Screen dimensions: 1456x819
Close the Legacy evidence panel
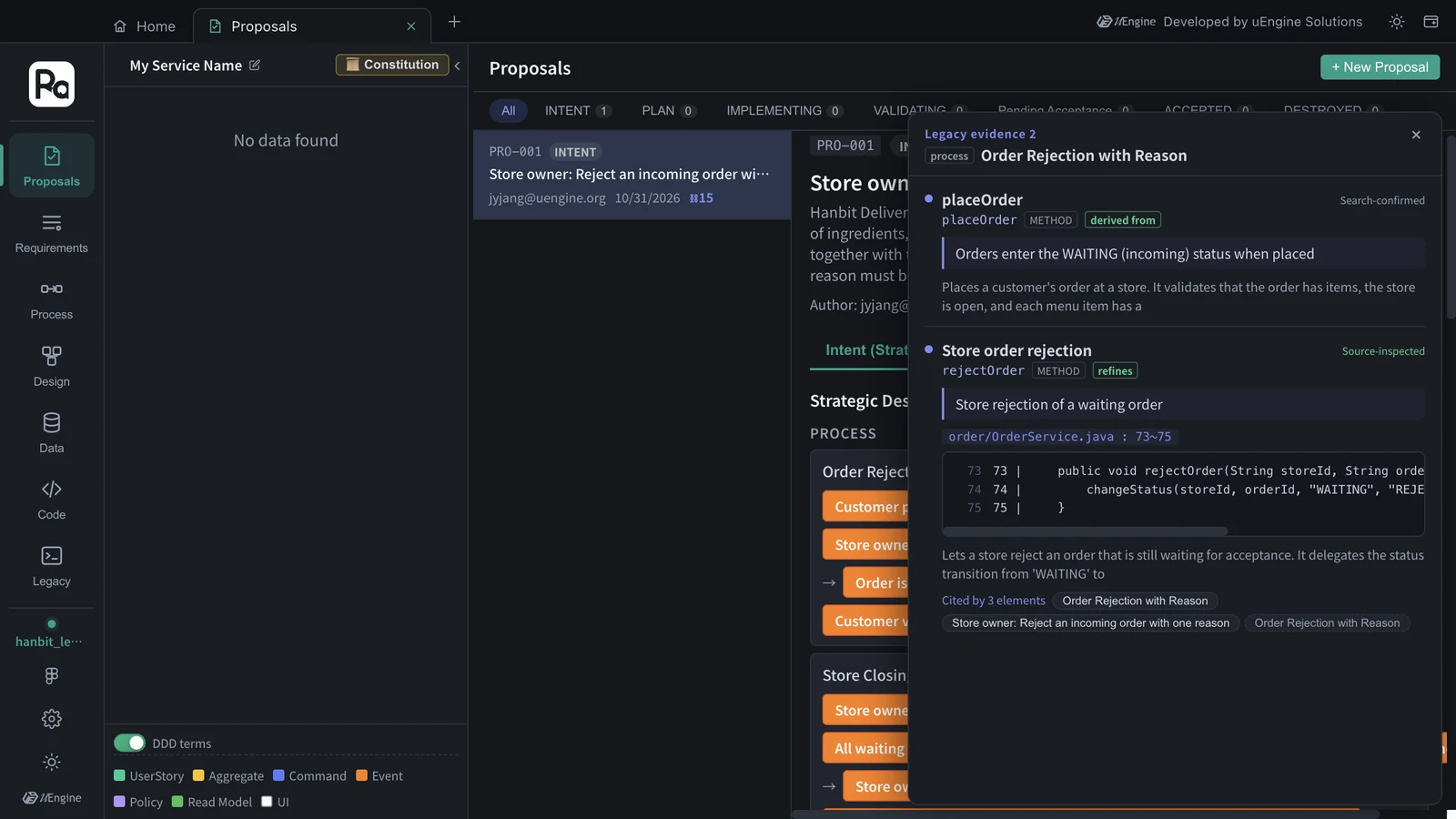pyautogui.click(x=1416, y=135)
